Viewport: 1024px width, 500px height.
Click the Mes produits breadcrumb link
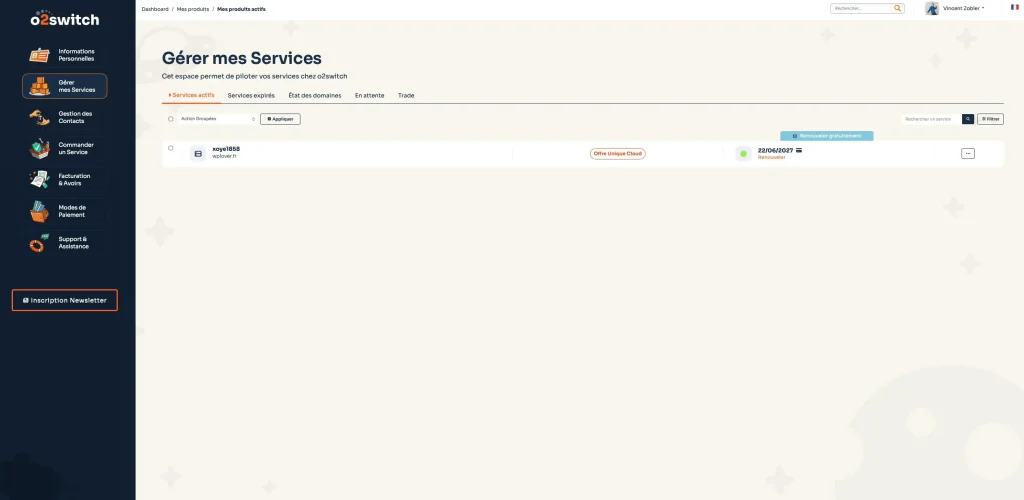193,9
